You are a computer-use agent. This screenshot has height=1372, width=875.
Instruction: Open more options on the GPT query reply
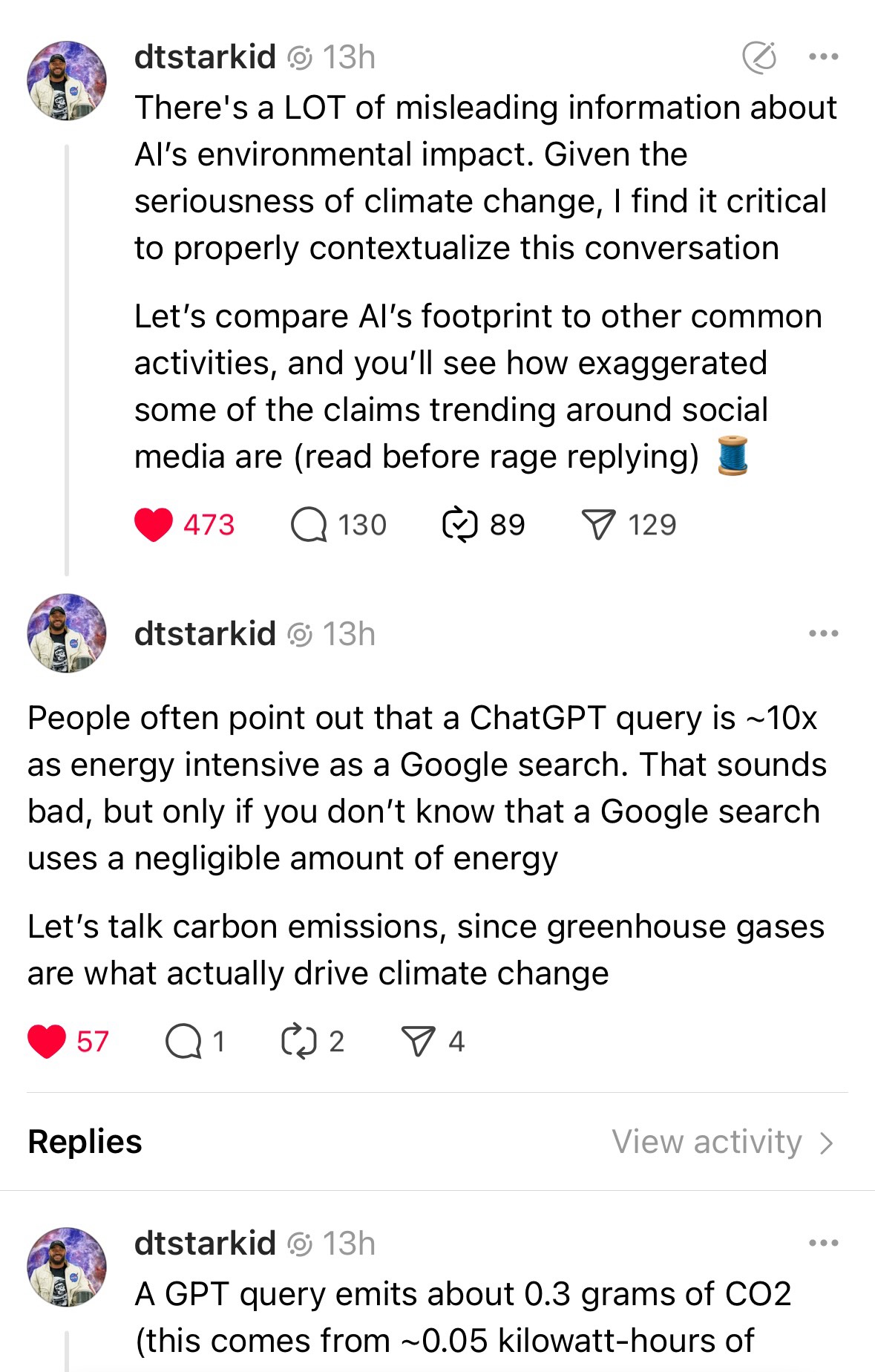pos(823,1243)
